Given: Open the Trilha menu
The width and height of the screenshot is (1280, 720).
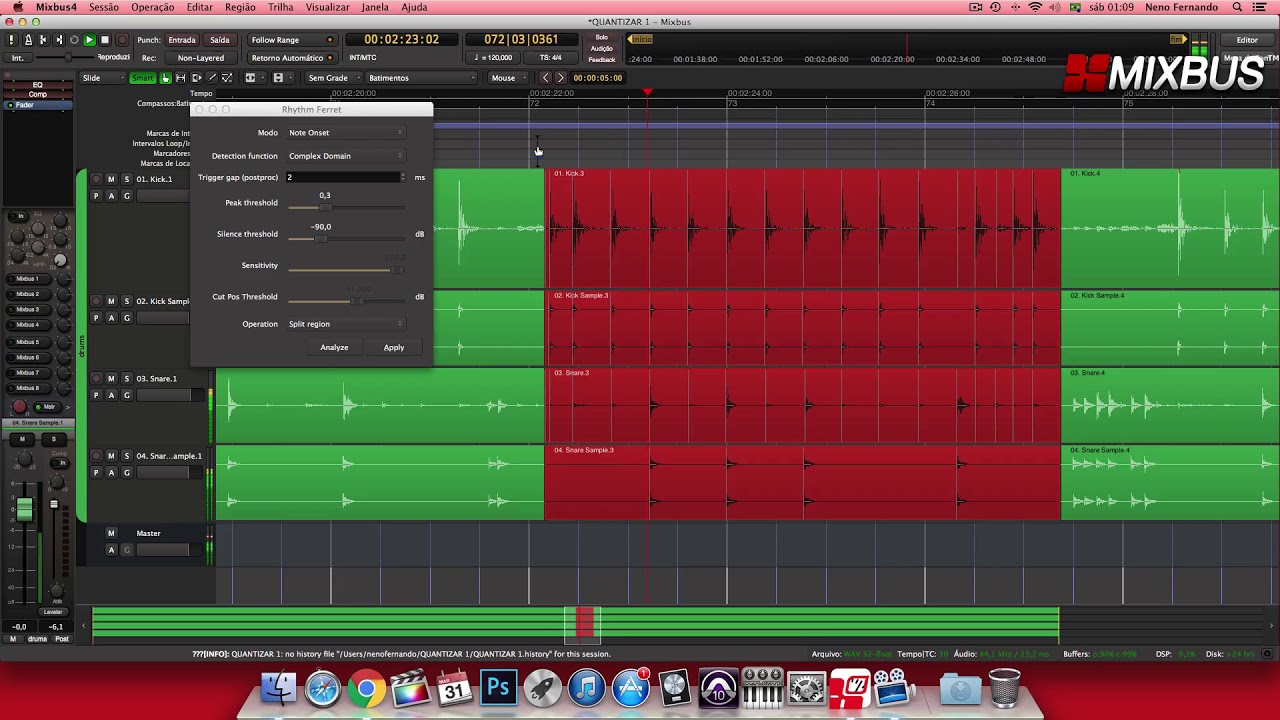Looking at the screenshot, I should click(281, 7).
